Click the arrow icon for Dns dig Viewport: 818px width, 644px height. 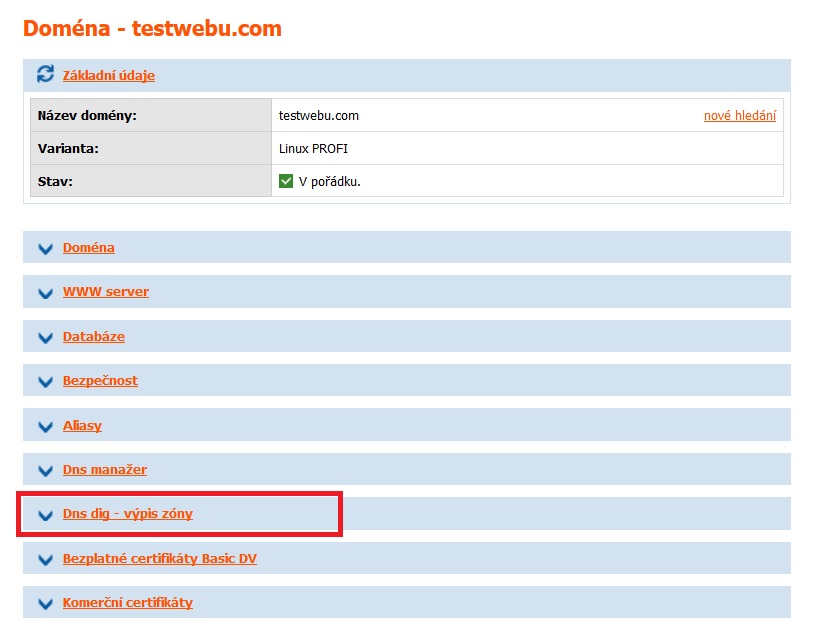click(x=45, y=515)
